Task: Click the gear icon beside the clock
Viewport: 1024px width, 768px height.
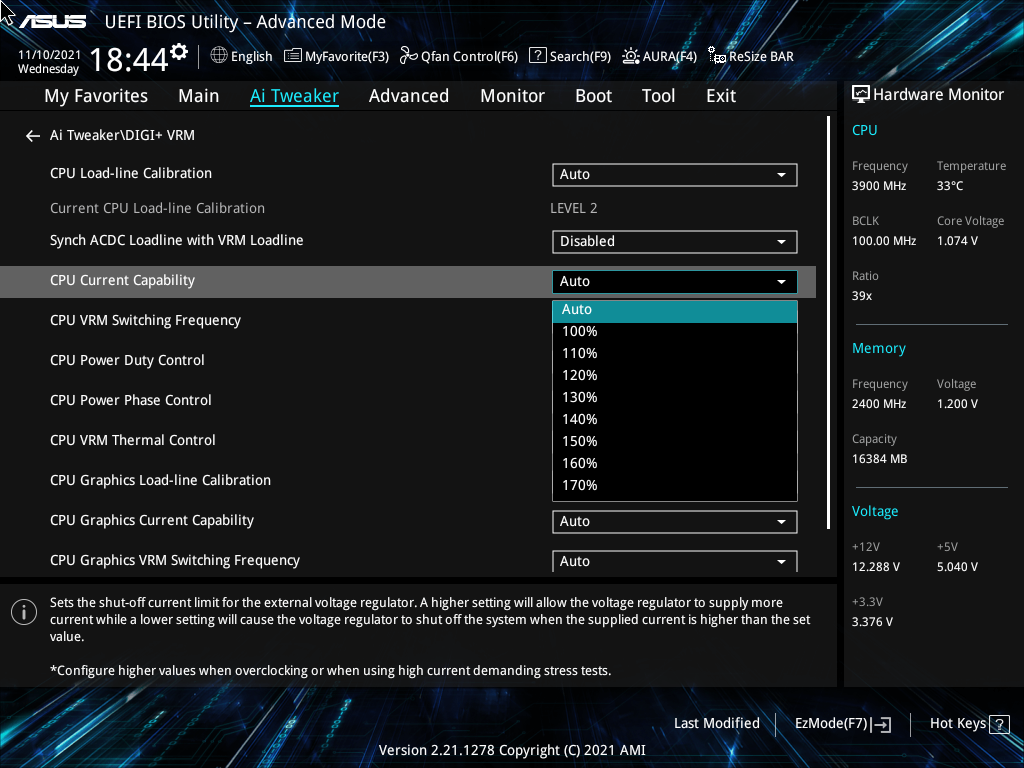Action: click(x=179, y=52)
